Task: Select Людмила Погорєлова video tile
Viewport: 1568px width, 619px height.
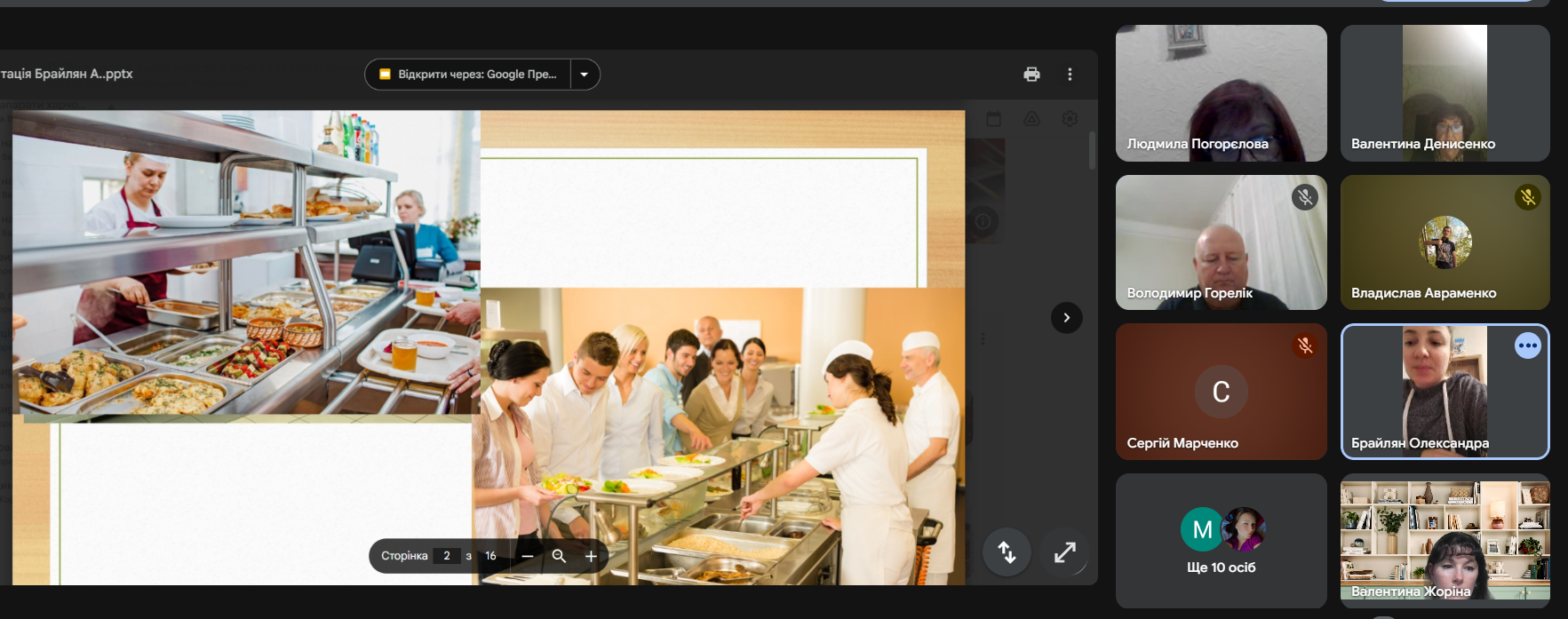Action: 1221,93
